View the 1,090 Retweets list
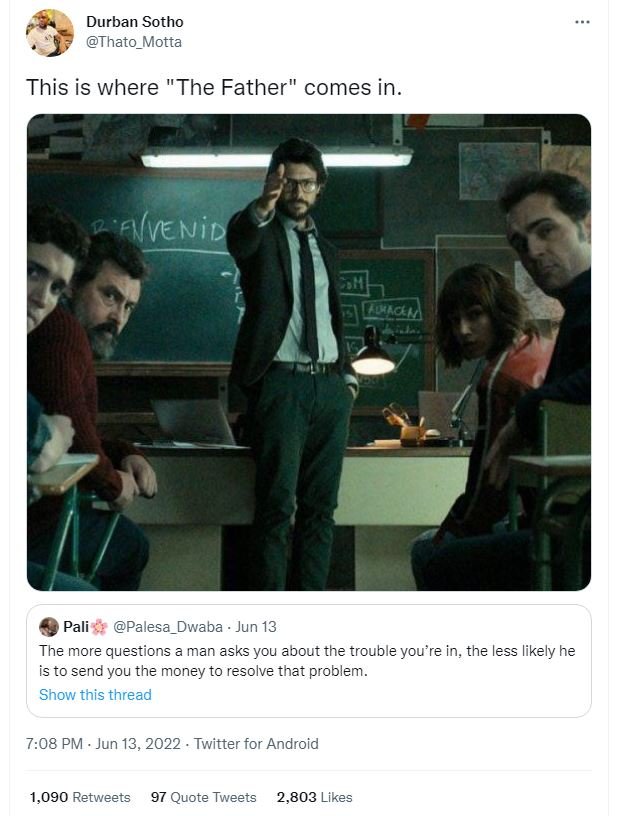 click(x=80, y=797)
